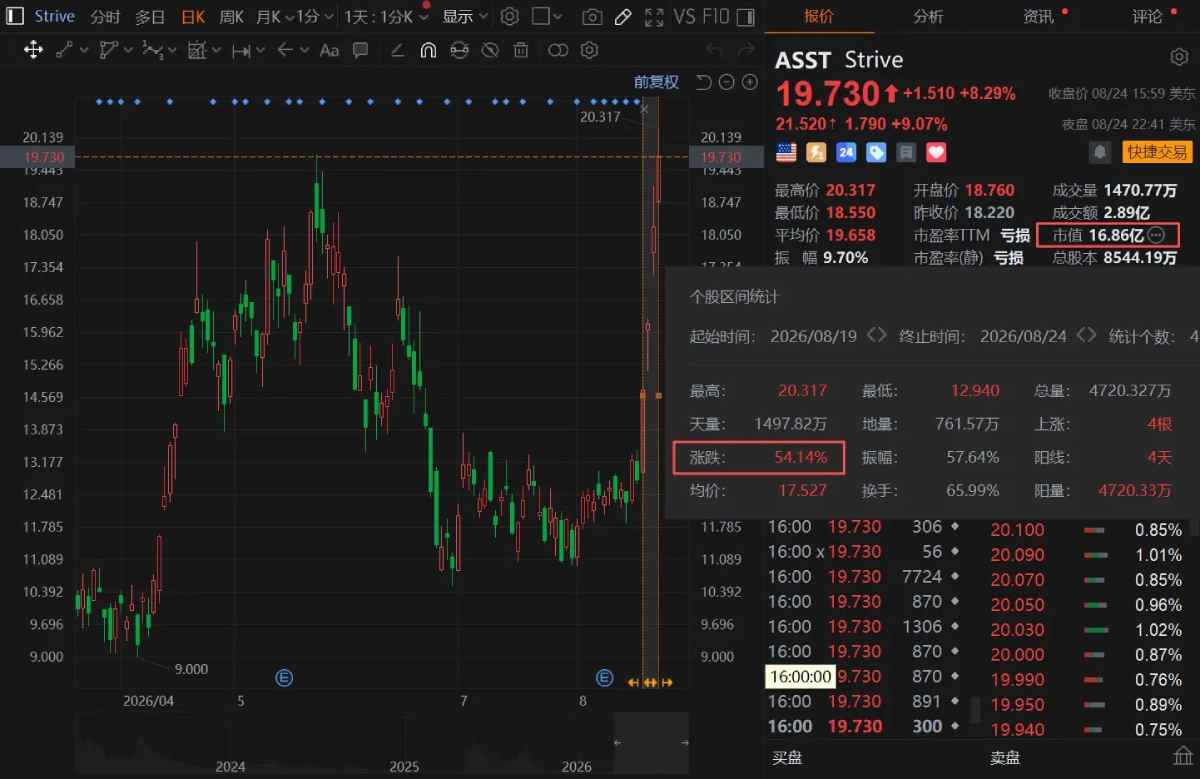1200x779 pixels.
Task: Select the wave pattern drawing tool
Action: (152, 50)
